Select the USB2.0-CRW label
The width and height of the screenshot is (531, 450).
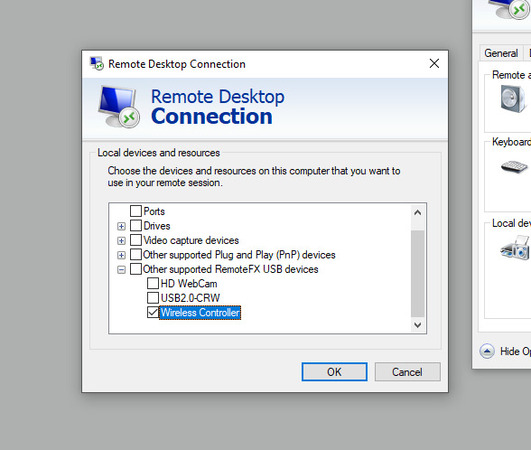pos(190,298)
